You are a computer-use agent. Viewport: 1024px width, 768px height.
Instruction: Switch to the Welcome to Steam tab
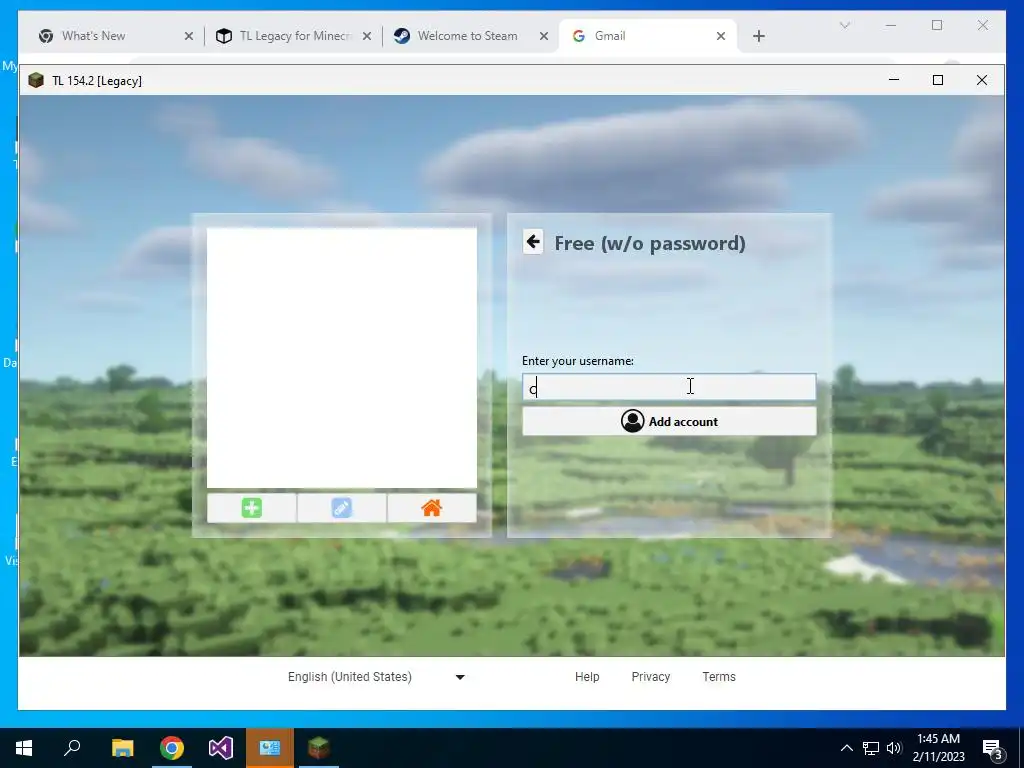click(x=467, y=36)
